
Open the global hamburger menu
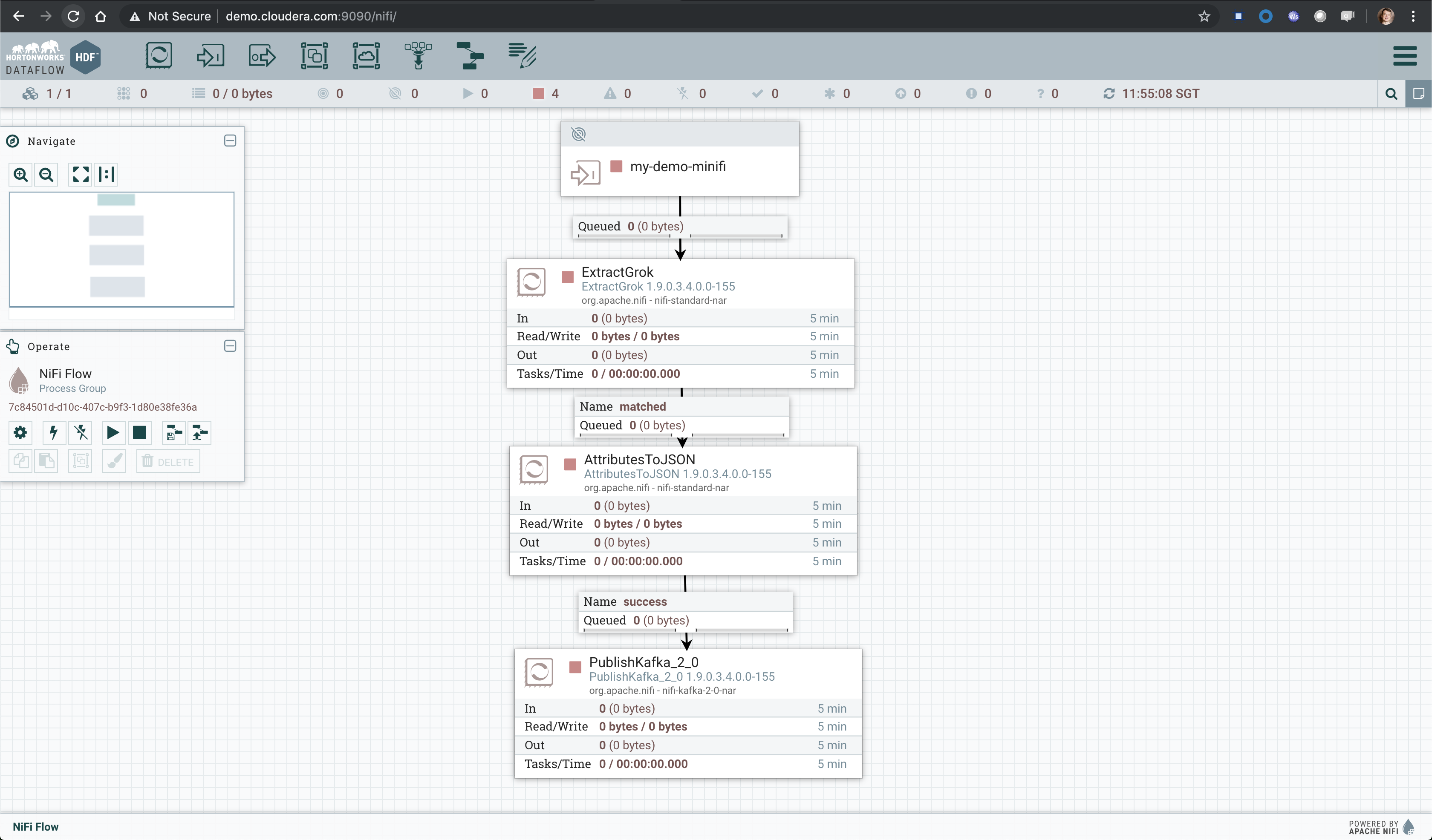coord(1405,56)
